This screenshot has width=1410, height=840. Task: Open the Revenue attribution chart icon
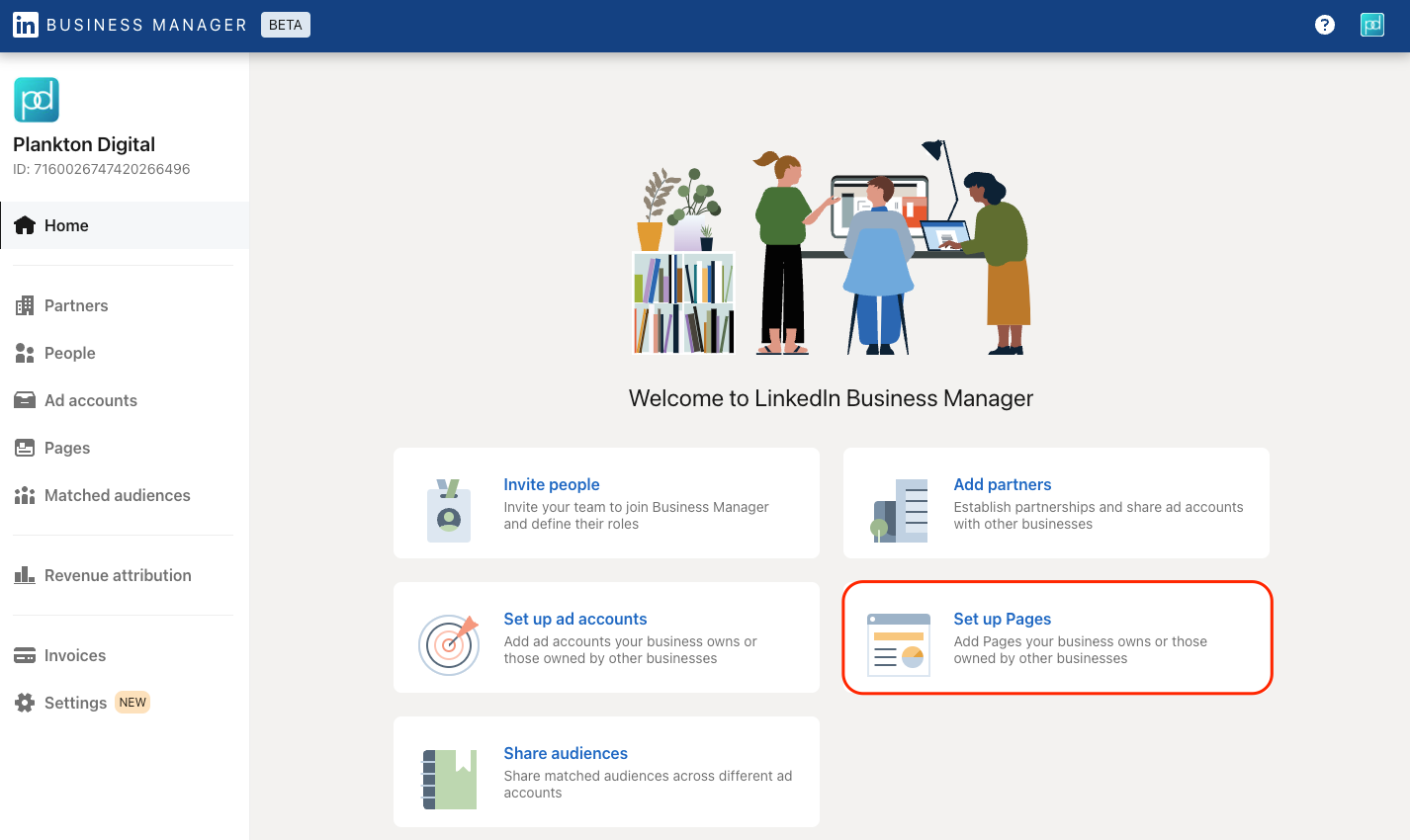point(24,574)
